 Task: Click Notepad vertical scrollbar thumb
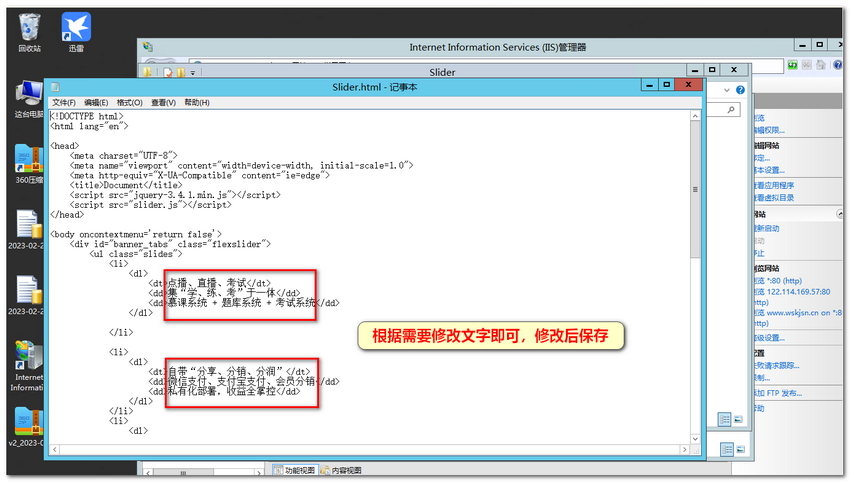[x=695, y=190]
